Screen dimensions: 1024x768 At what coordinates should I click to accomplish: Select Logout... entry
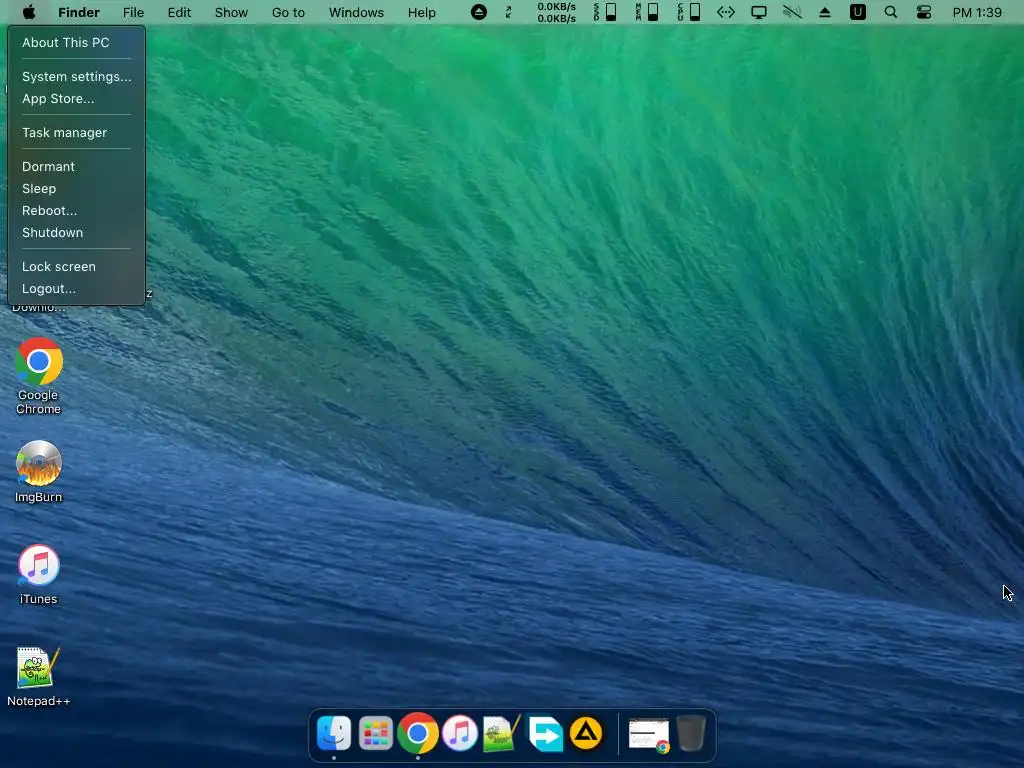coord(76,289)
